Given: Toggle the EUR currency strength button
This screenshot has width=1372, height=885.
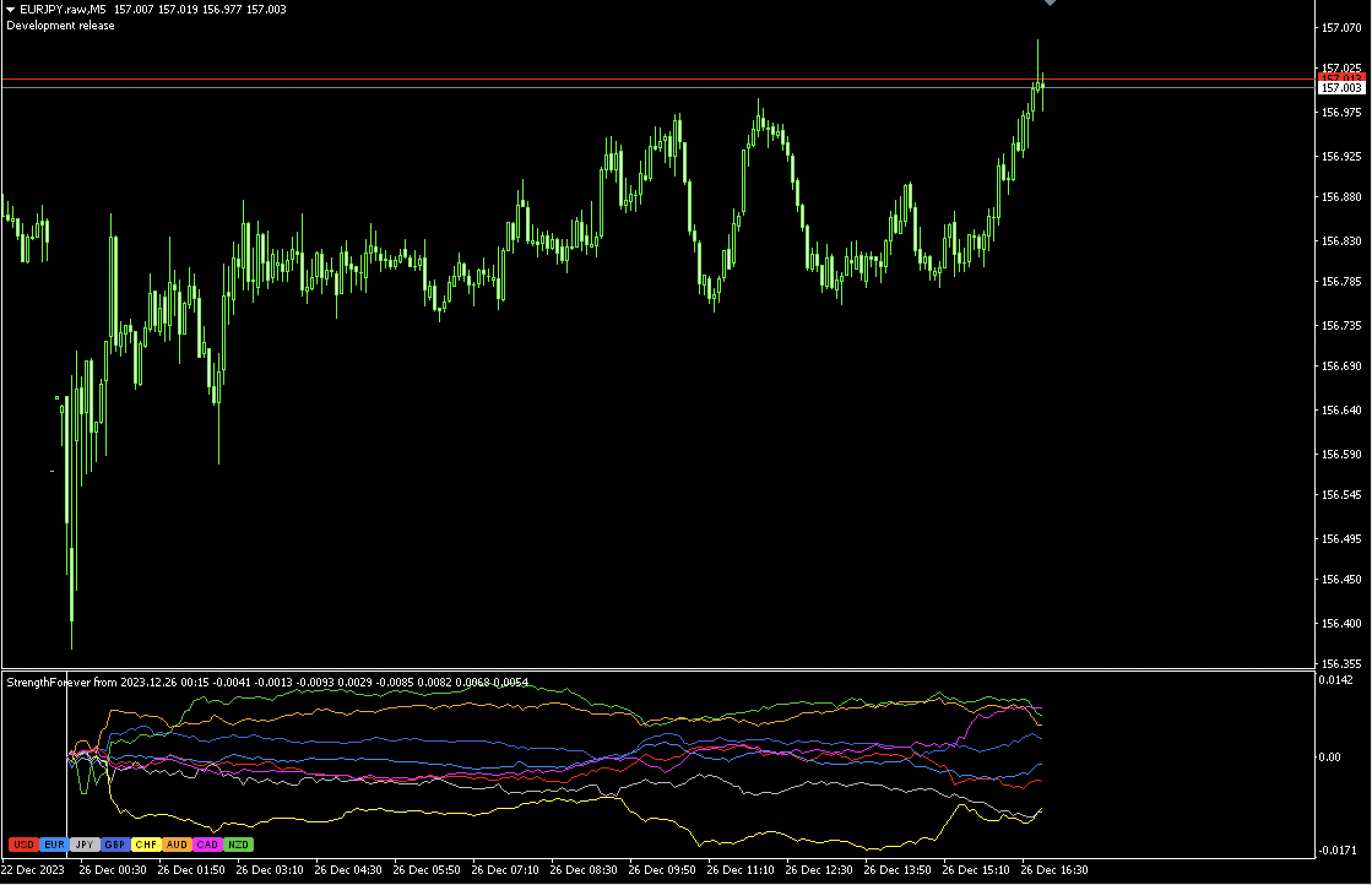Looking at the screenshot, I should 54,845.
